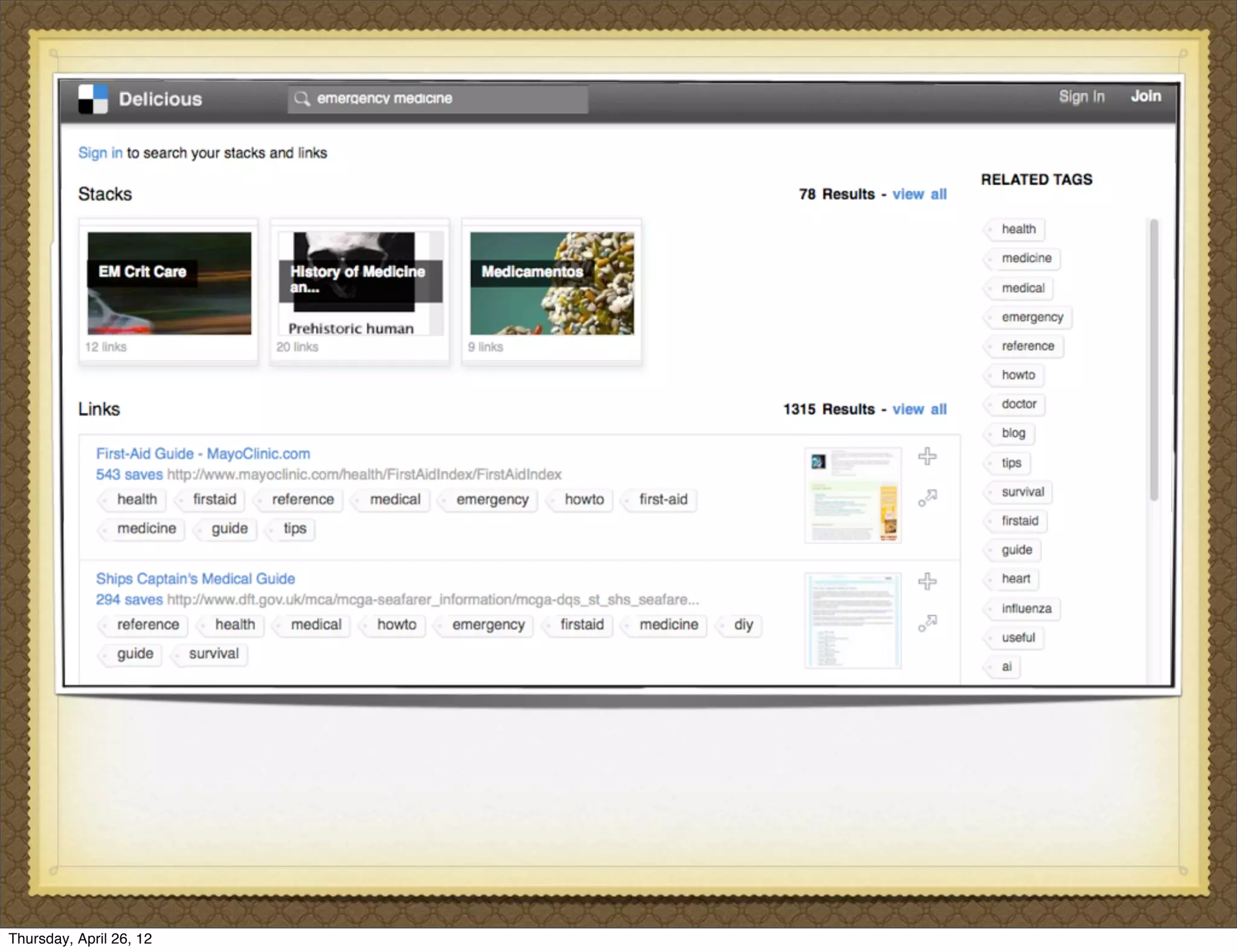Click plus icon beside Ships Captain's Guide
The width and height of the screenshot is (1237, 952).
(x=927, y=581)
